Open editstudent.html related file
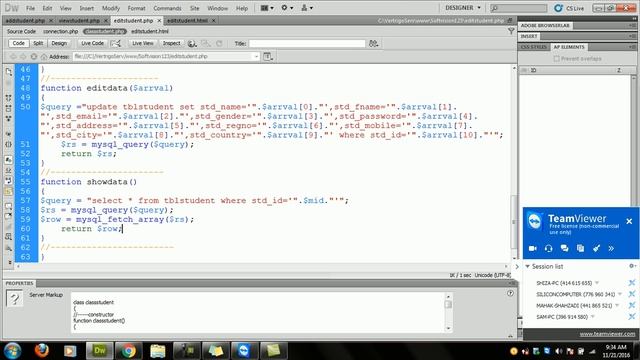 point(150,31)
